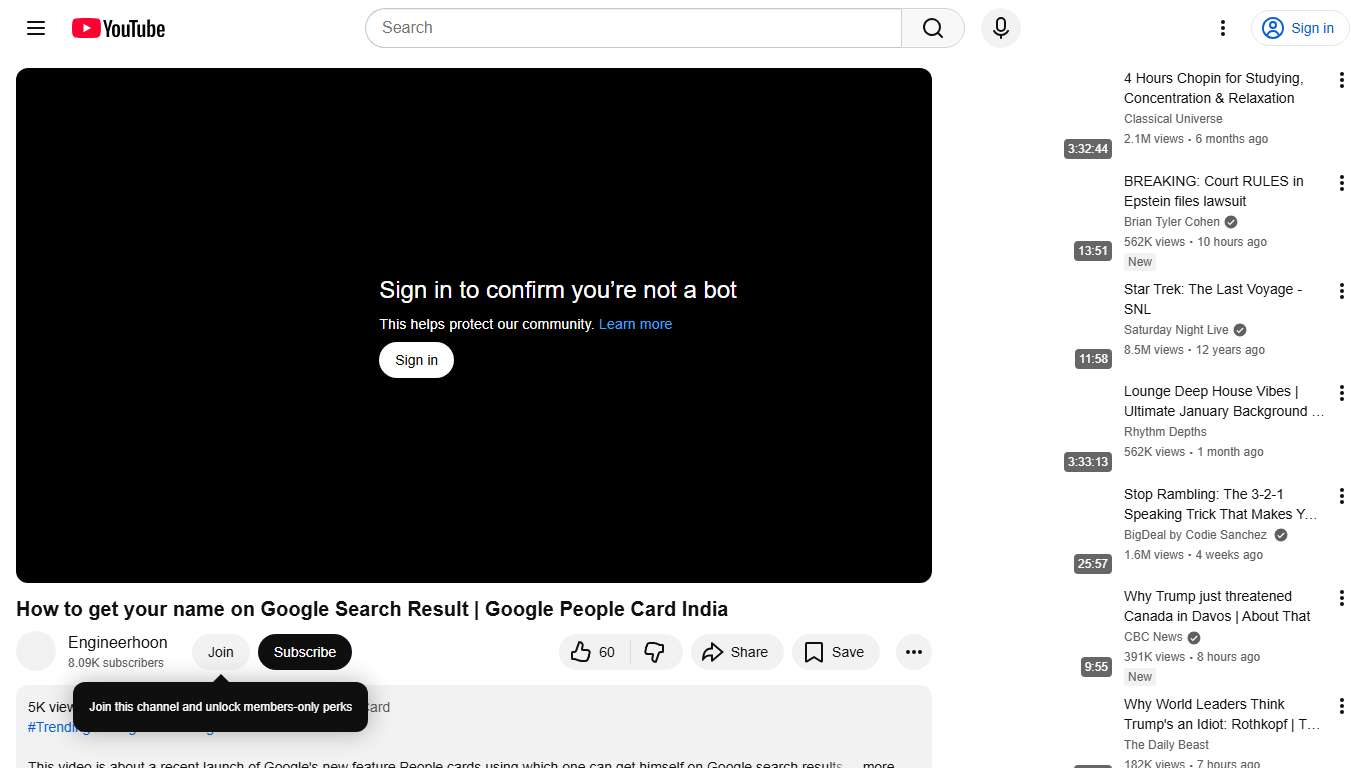This screenshot has height=768, width=1366.
Task: Click the #Trending hashtag link
Action: (x=57, y=727)
